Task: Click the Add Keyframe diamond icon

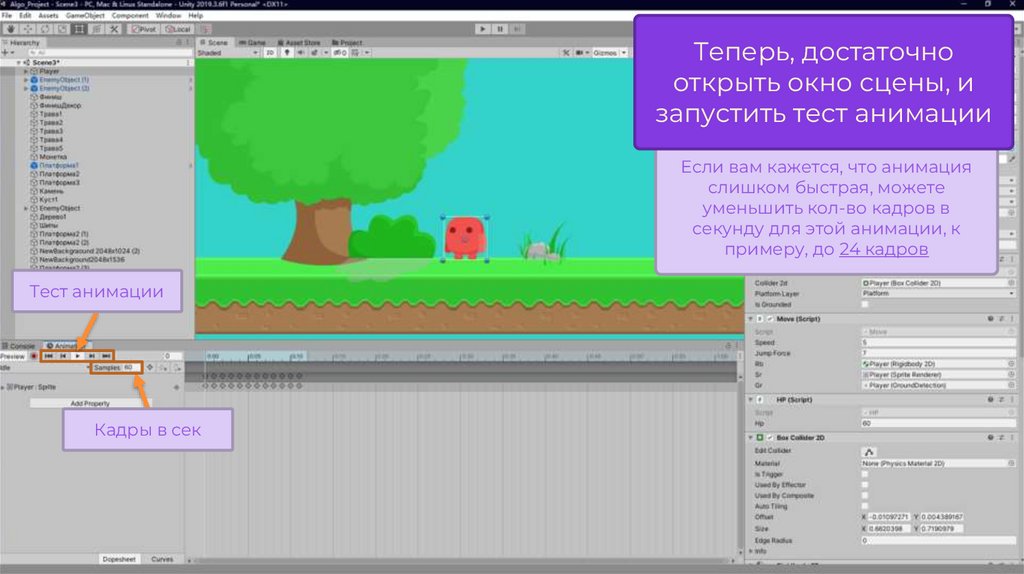Action: (x=149, y=368)
